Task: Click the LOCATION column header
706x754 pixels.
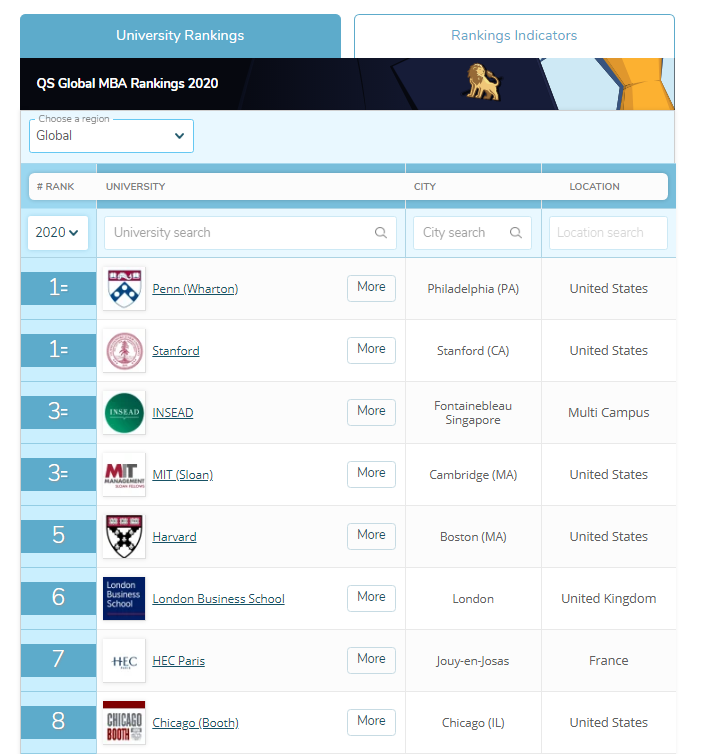Action: click(594, 187)
